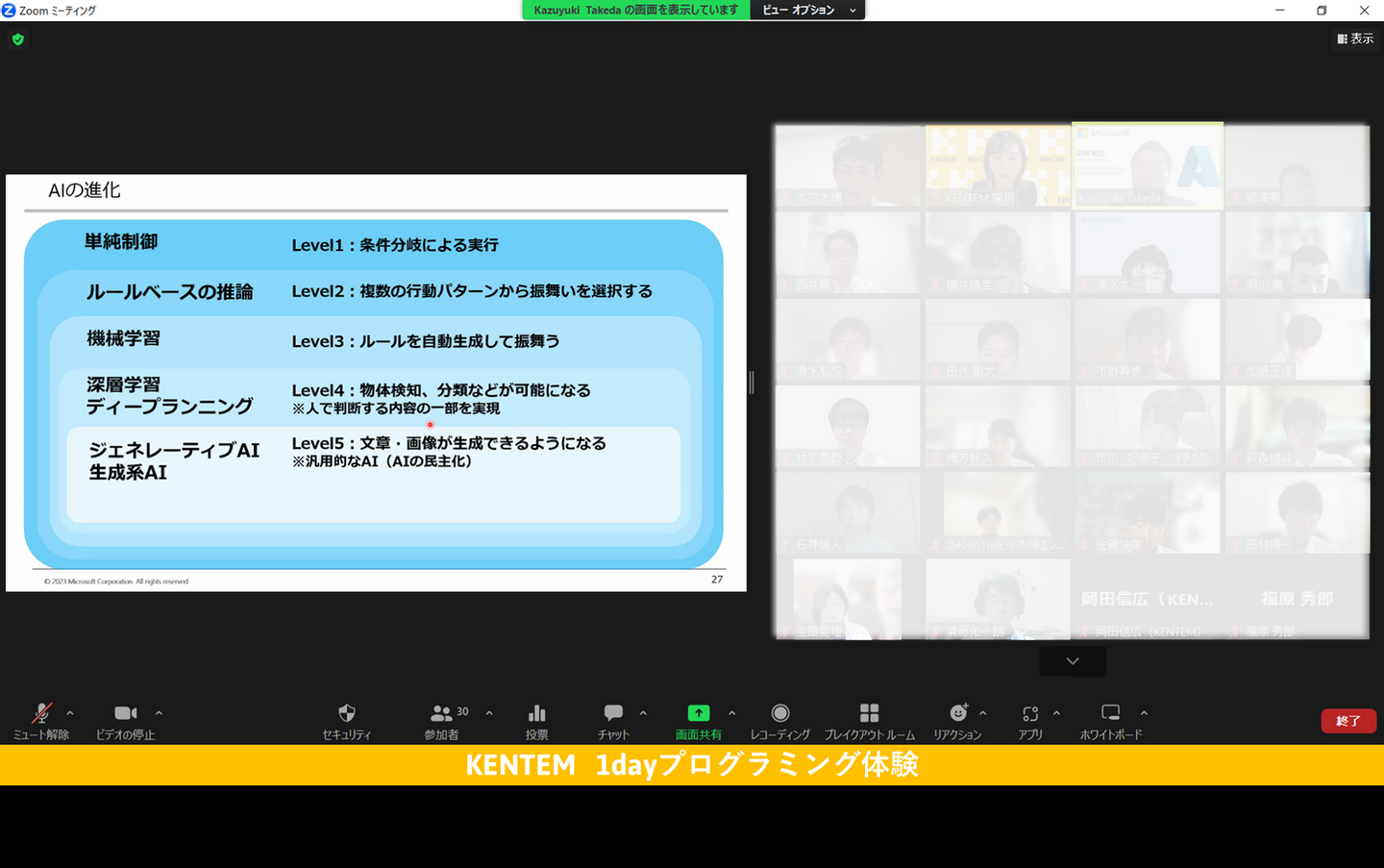
Task: Click the divider handle between slide and gallery
Action: click(752, 383)
